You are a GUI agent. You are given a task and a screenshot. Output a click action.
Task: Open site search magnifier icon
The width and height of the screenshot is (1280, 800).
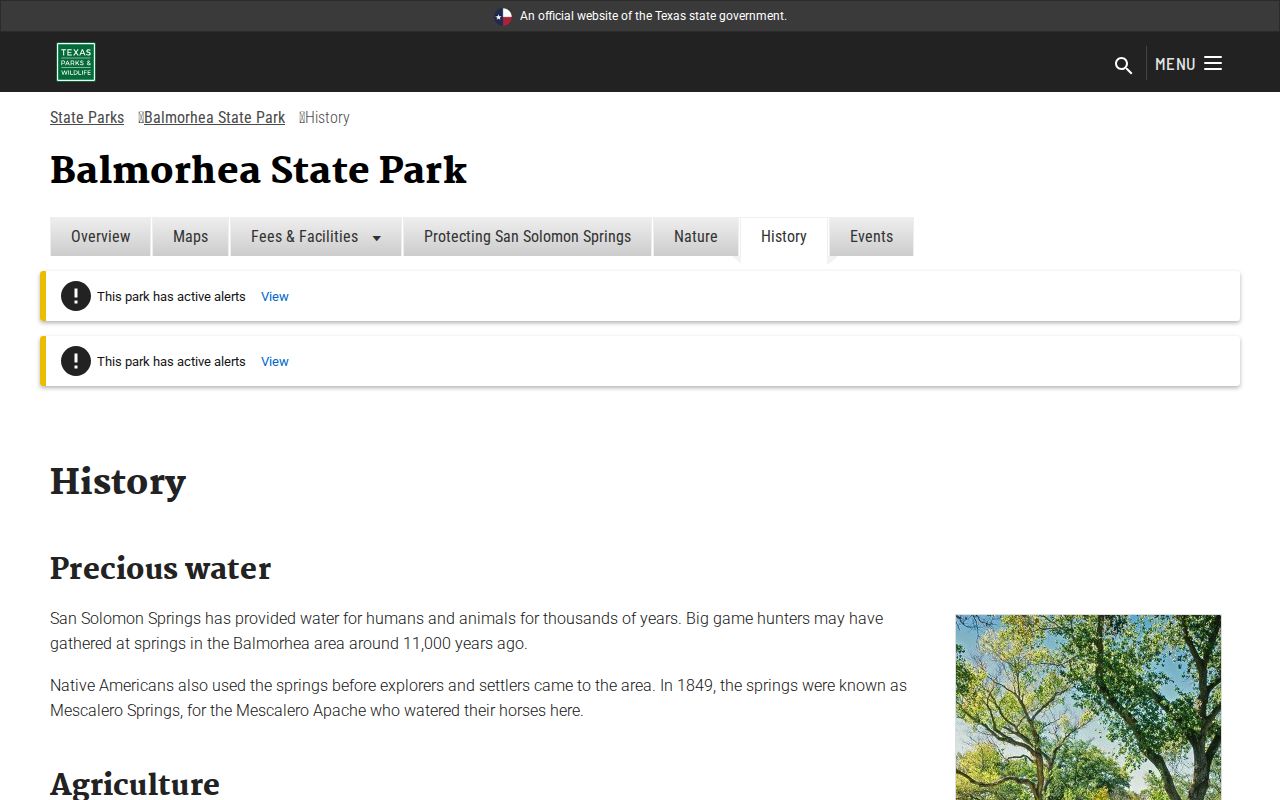tap(1123, 65)
